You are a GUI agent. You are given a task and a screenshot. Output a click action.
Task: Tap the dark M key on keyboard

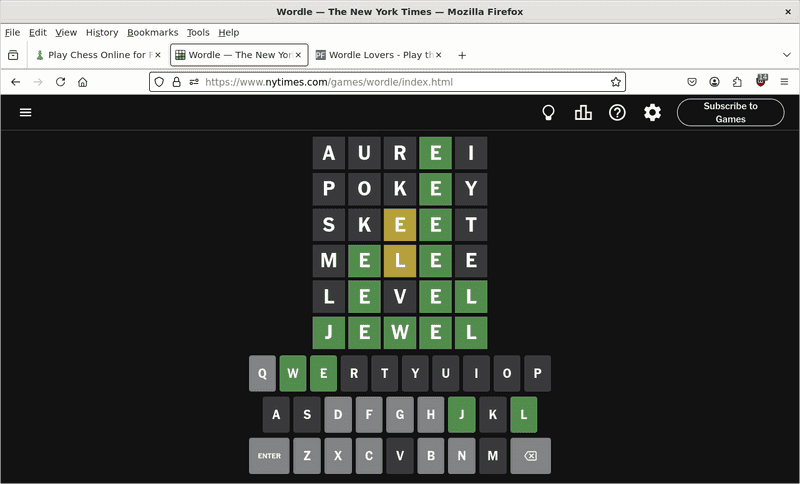(493, 456)
